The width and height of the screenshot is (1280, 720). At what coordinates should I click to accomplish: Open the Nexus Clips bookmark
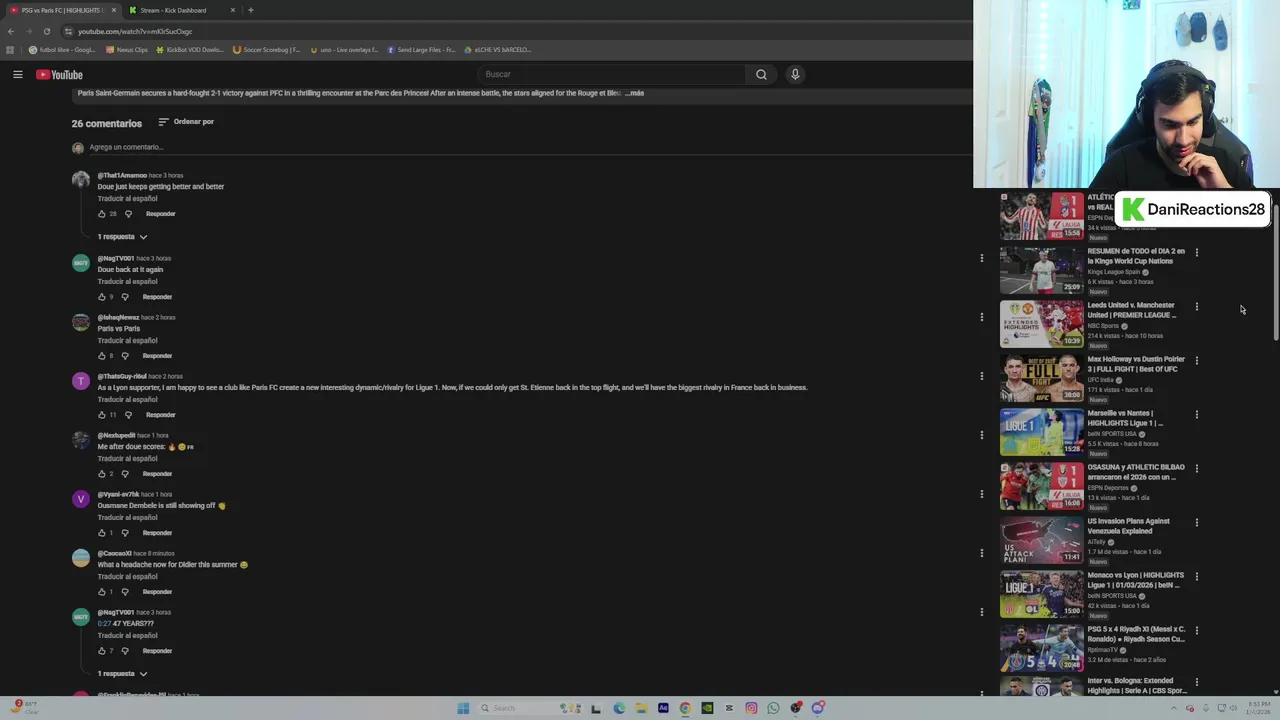coord(126,50)
